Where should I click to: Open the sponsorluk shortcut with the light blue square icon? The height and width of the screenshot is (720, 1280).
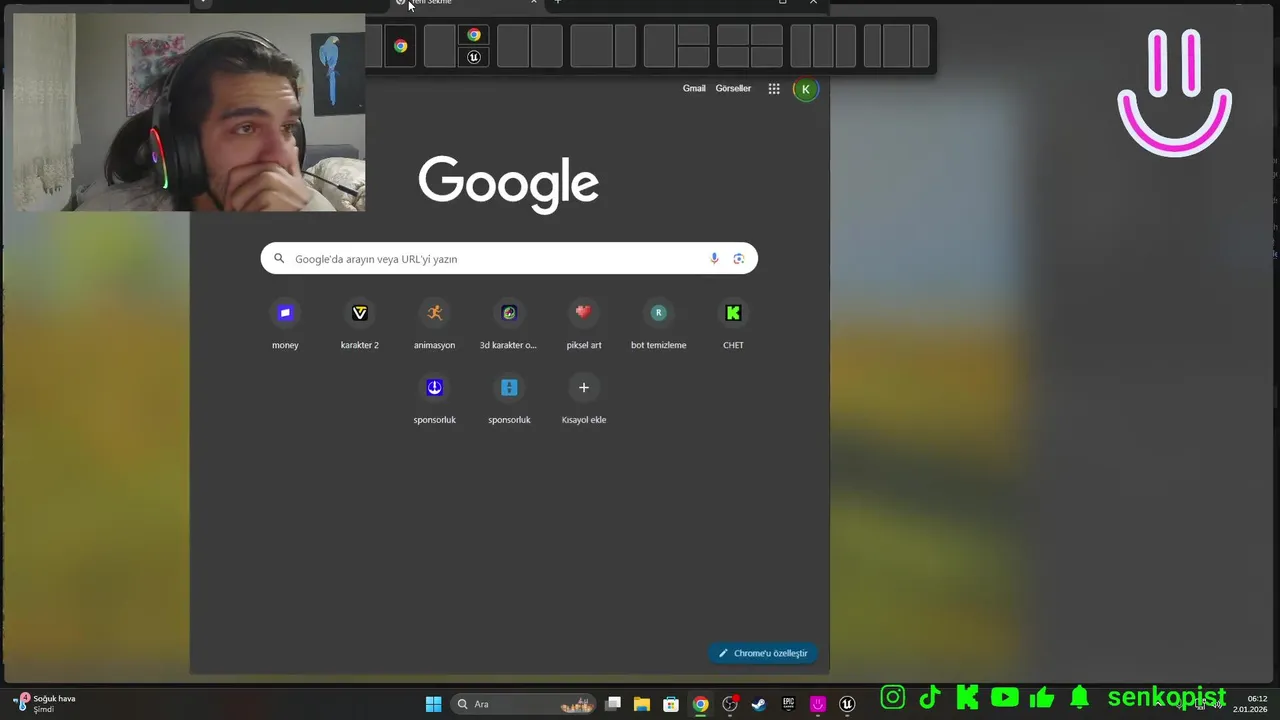(x=509, y=400)
